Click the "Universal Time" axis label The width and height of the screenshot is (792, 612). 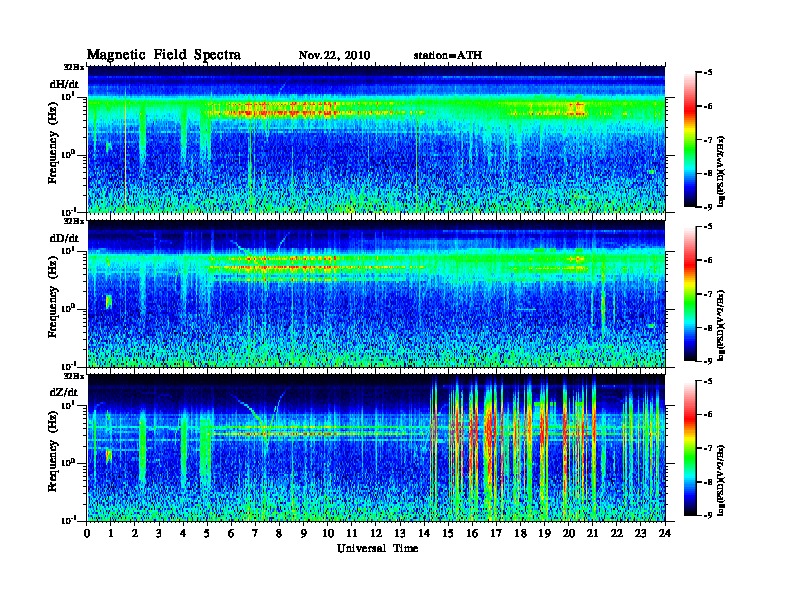pyautogui.click(x=377, y=548)
